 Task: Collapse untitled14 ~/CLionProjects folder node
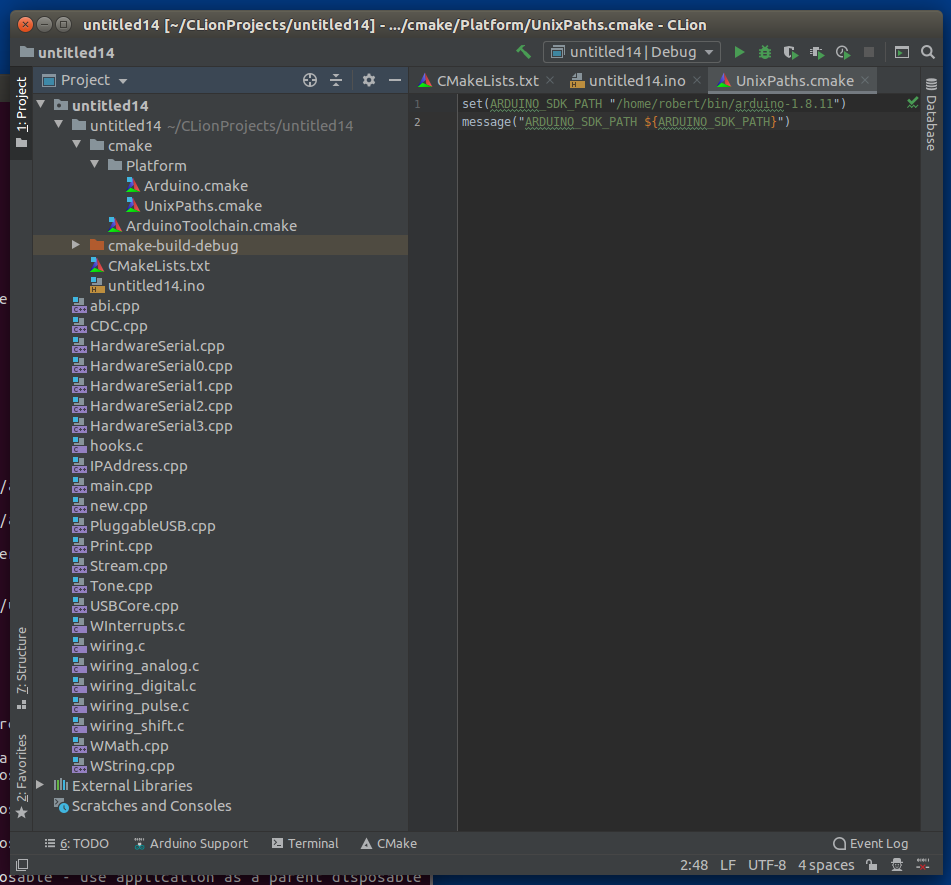[x=59, y=124]
